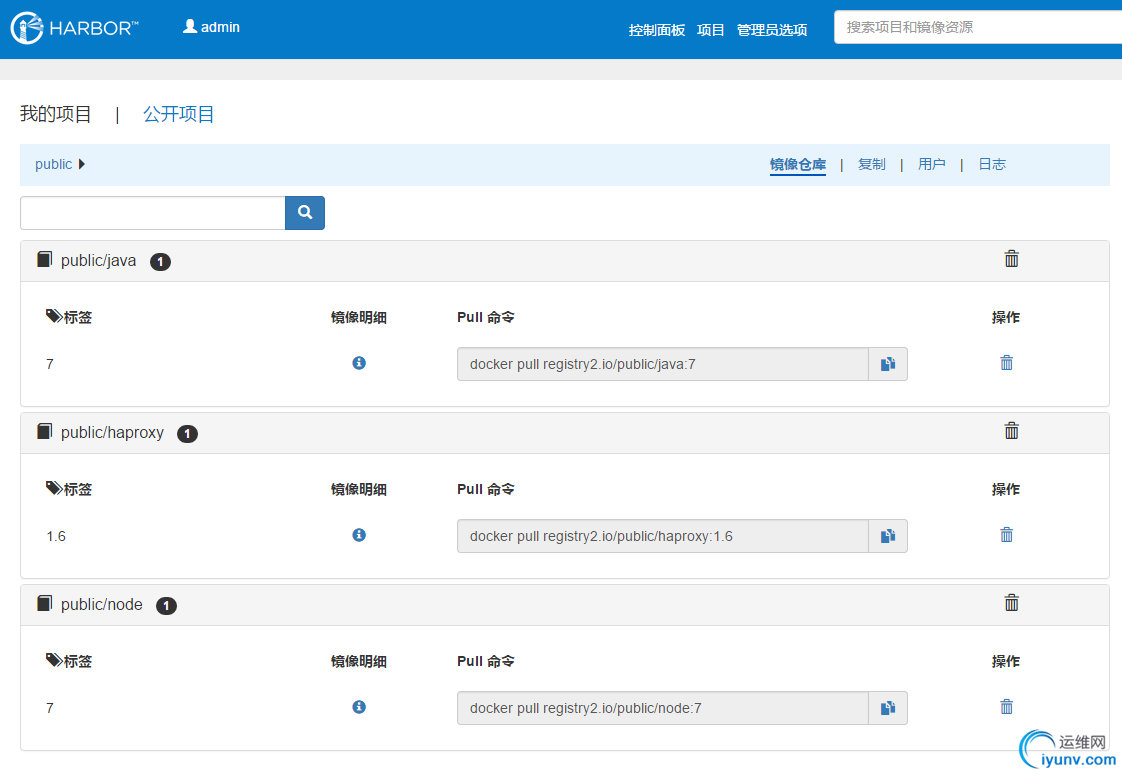This screenshot has height=776, width=1122.
Task: Delete the public/haproxy repository
Action: click(1011, 431)
